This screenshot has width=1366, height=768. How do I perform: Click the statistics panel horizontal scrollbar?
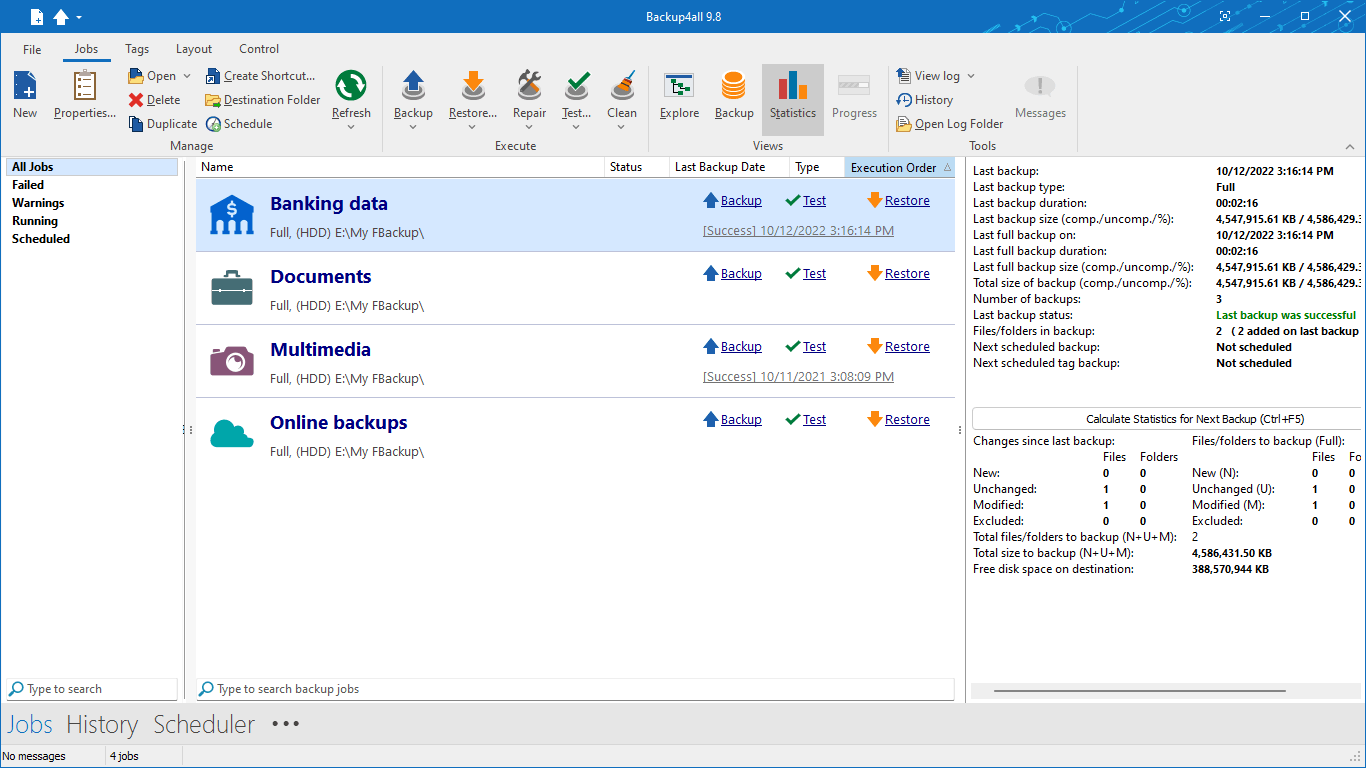coord(1140,691)
